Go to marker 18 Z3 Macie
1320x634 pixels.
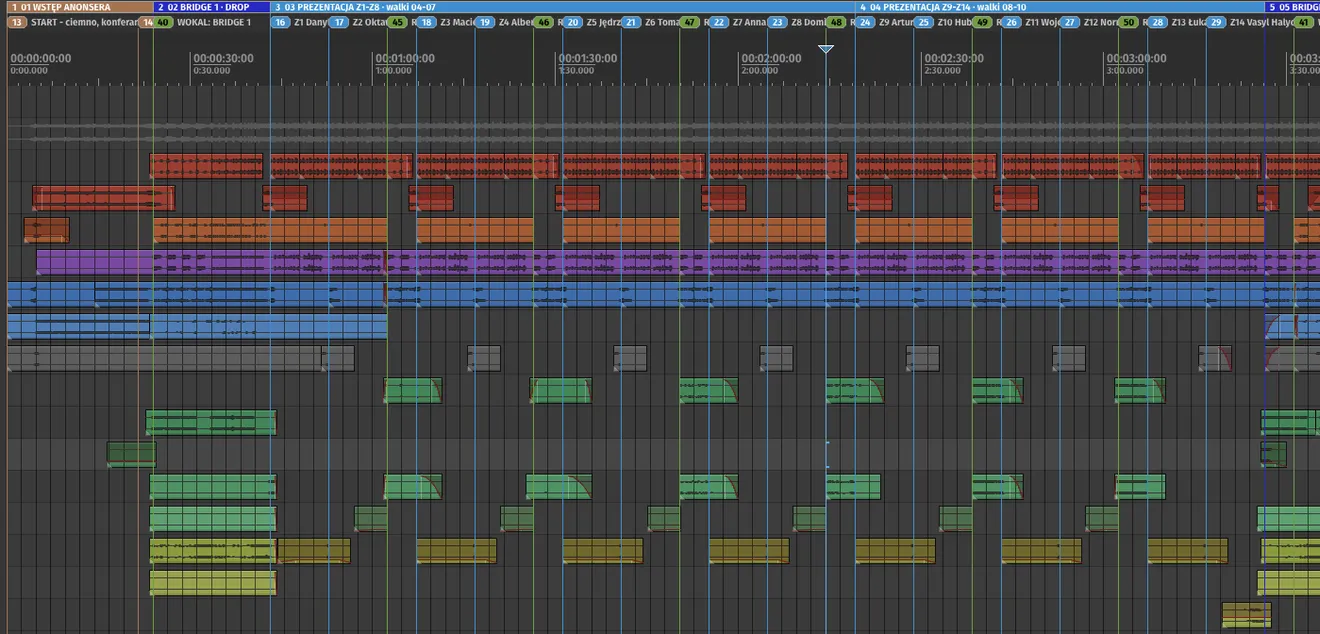click(426, 22)
